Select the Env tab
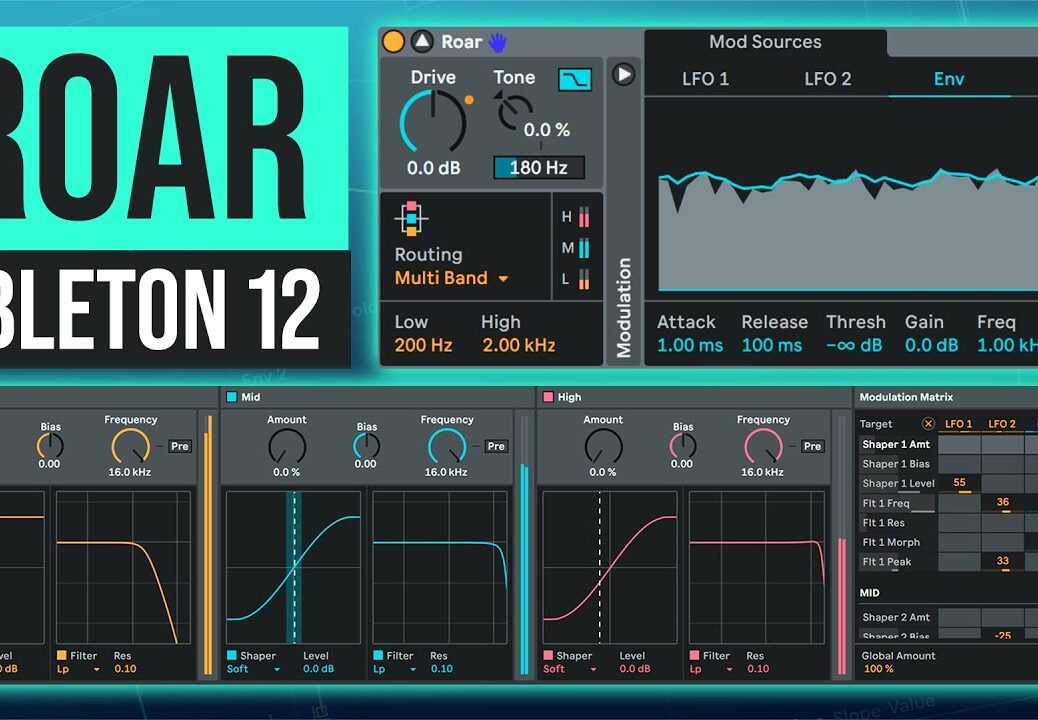 [949, 79]
